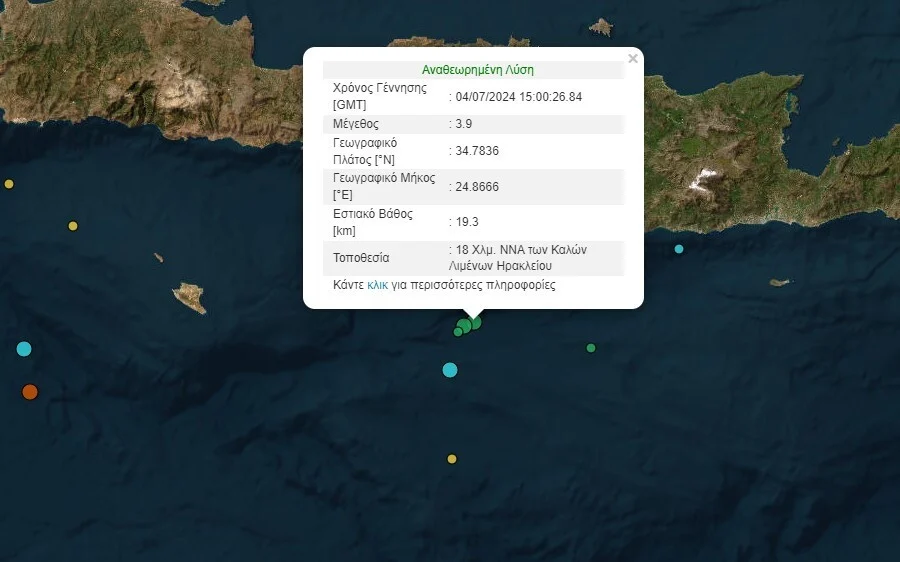Click the focal depth value 19.3
Screen dimensions: 900x562
click(467, 222)
